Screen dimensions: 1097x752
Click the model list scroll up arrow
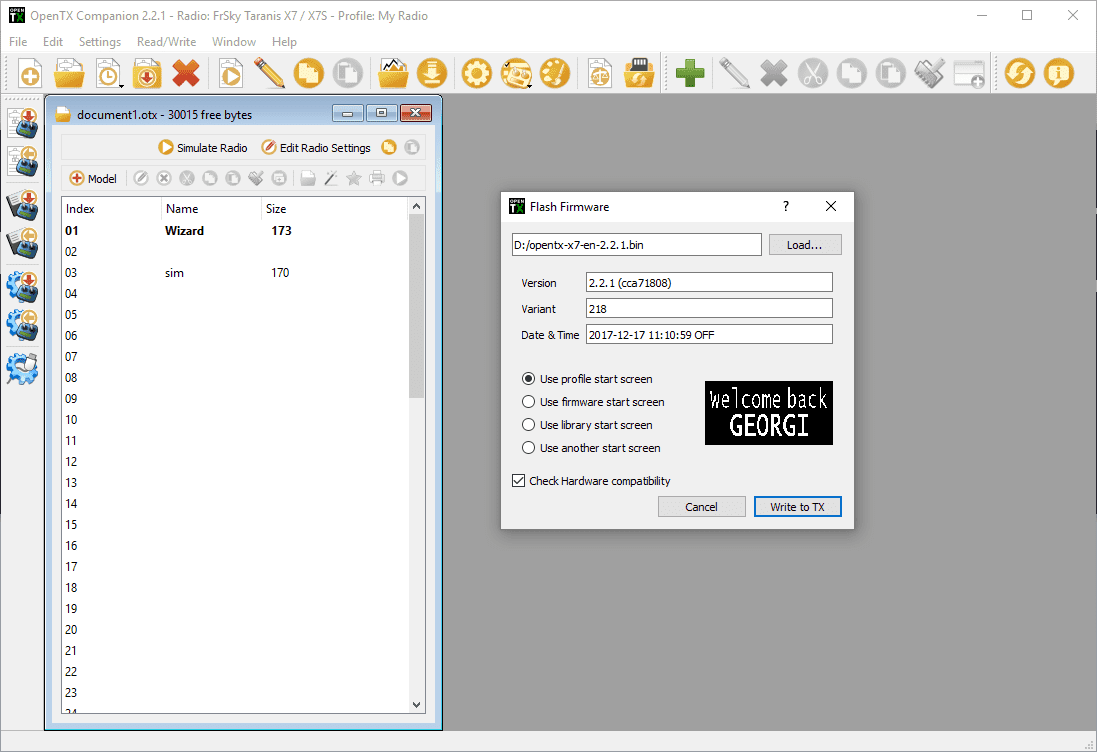point(416,206)
